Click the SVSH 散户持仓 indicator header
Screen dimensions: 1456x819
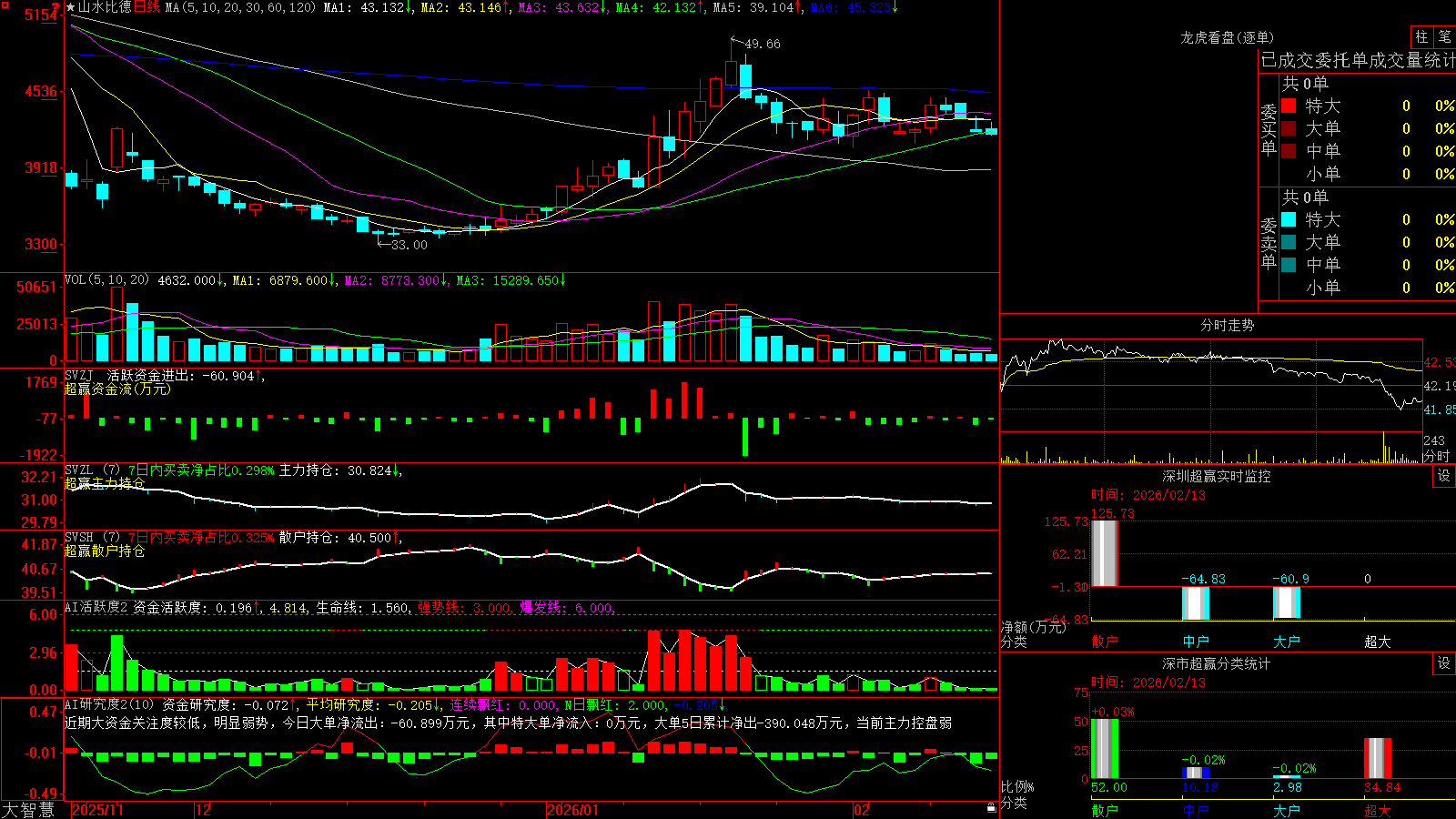click(233, 538)
